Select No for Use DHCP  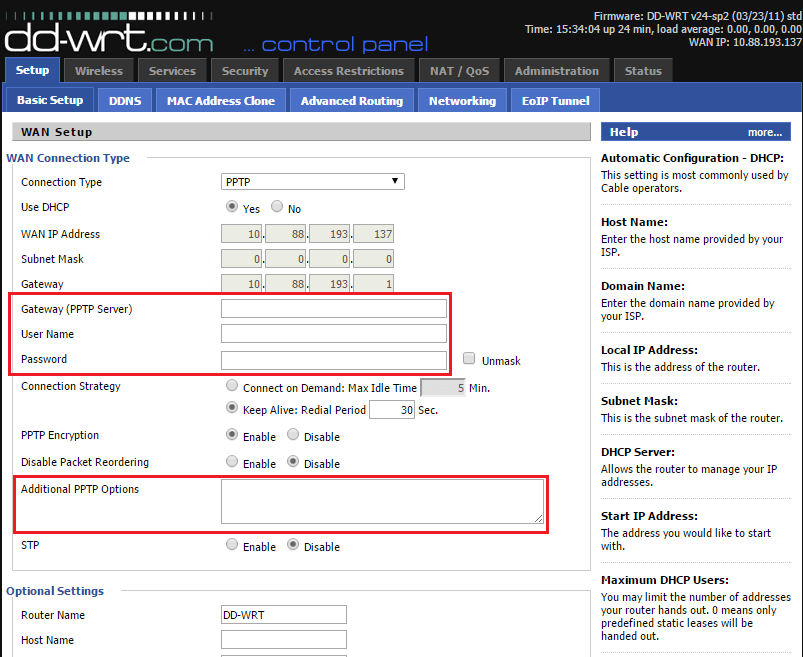click(277, 208)
